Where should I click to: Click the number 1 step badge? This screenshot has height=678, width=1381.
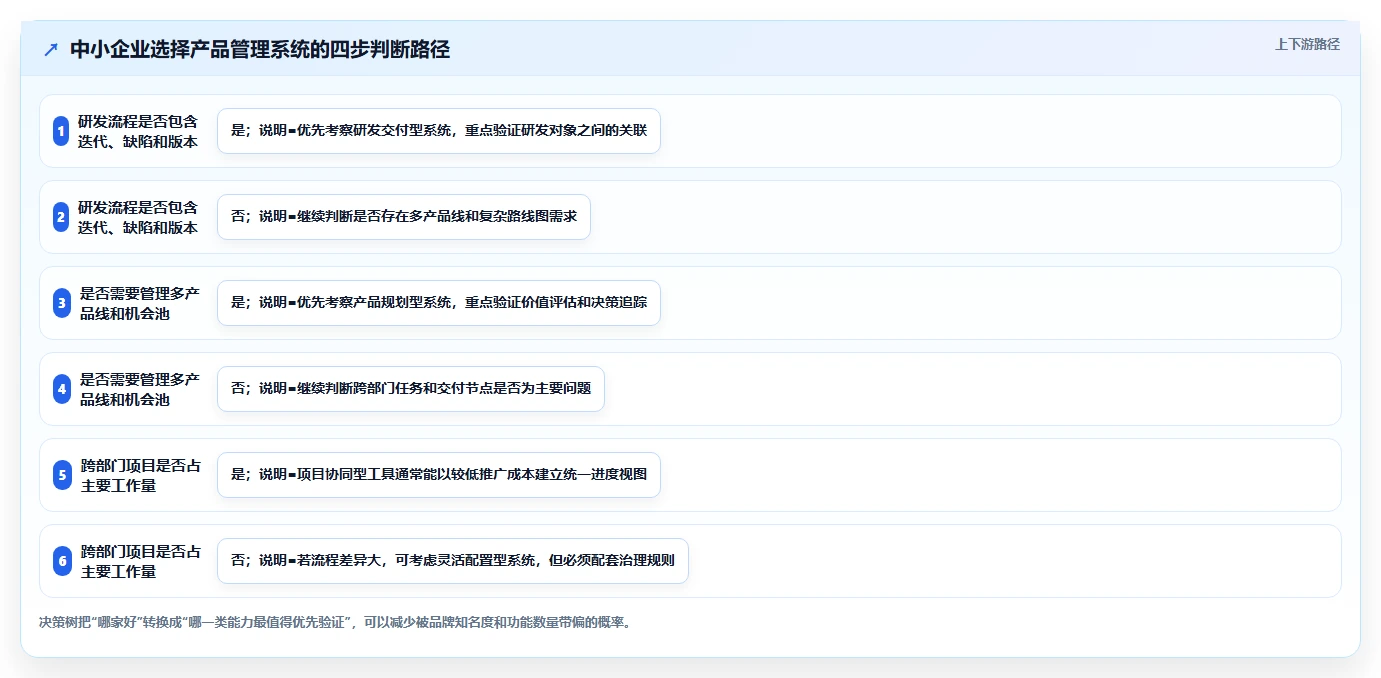click(61, 131)
